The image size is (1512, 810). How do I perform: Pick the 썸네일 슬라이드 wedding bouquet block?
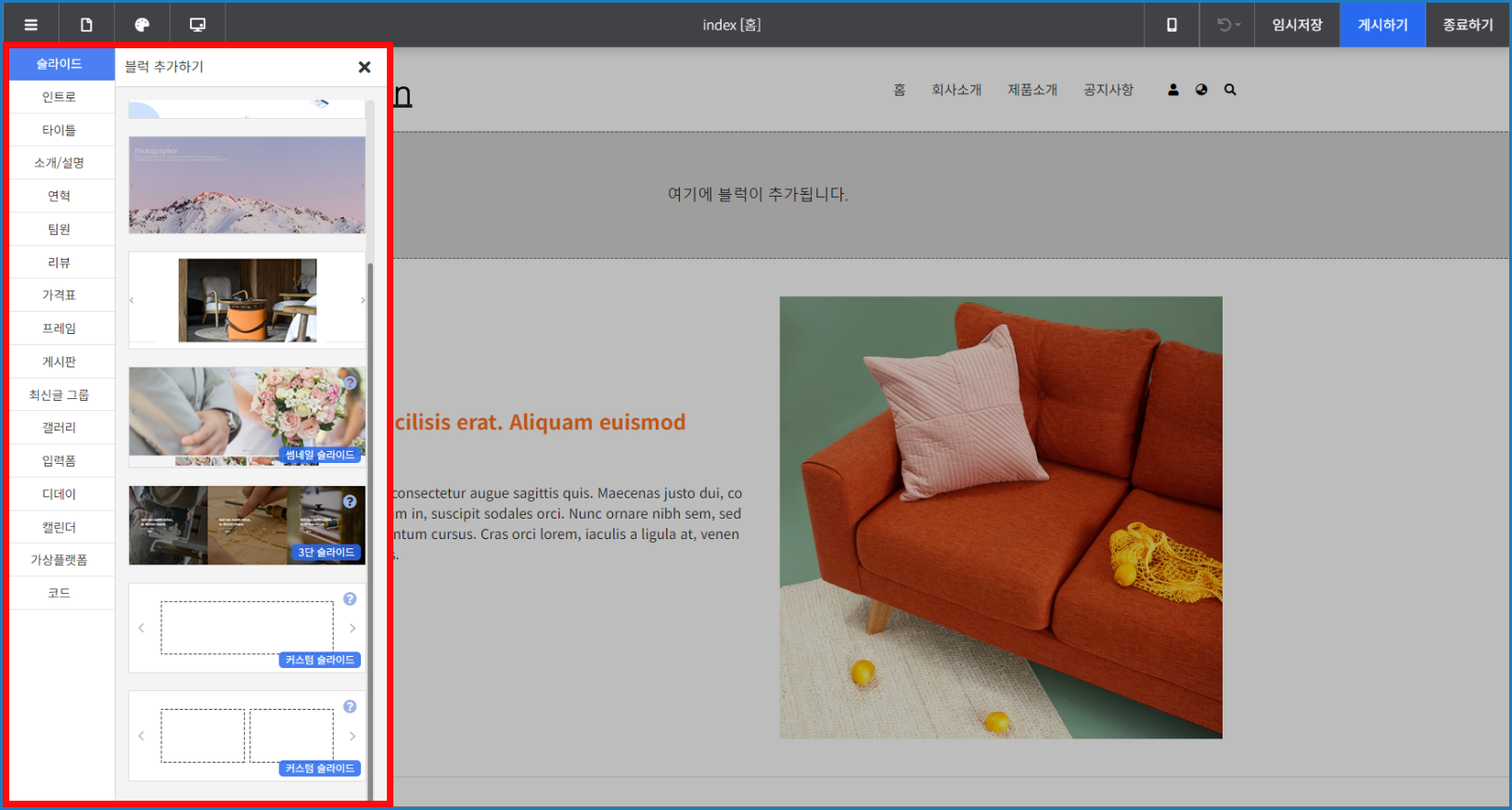click(247, 416)
